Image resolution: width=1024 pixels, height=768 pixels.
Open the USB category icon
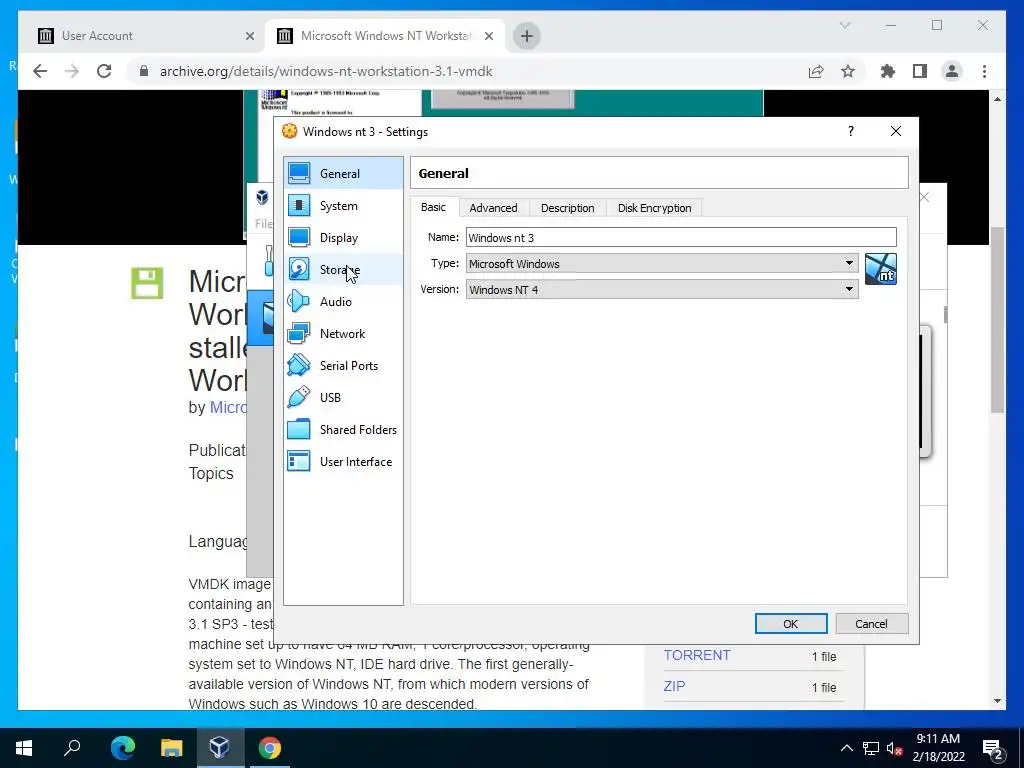pos(299,397)
